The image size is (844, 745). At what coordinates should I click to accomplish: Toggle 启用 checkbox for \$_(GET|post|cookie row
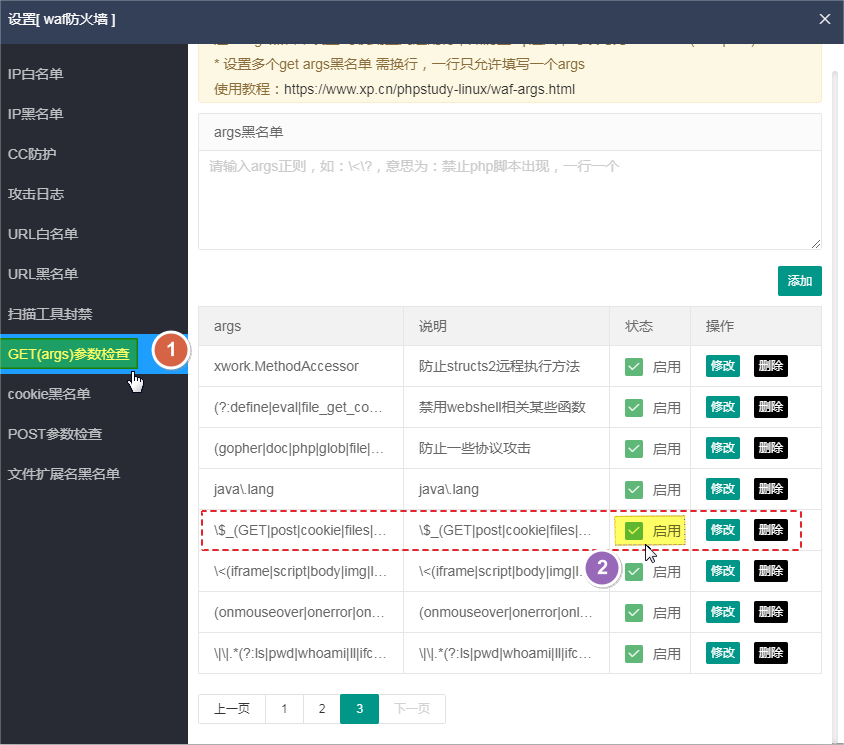pos(634,531)
